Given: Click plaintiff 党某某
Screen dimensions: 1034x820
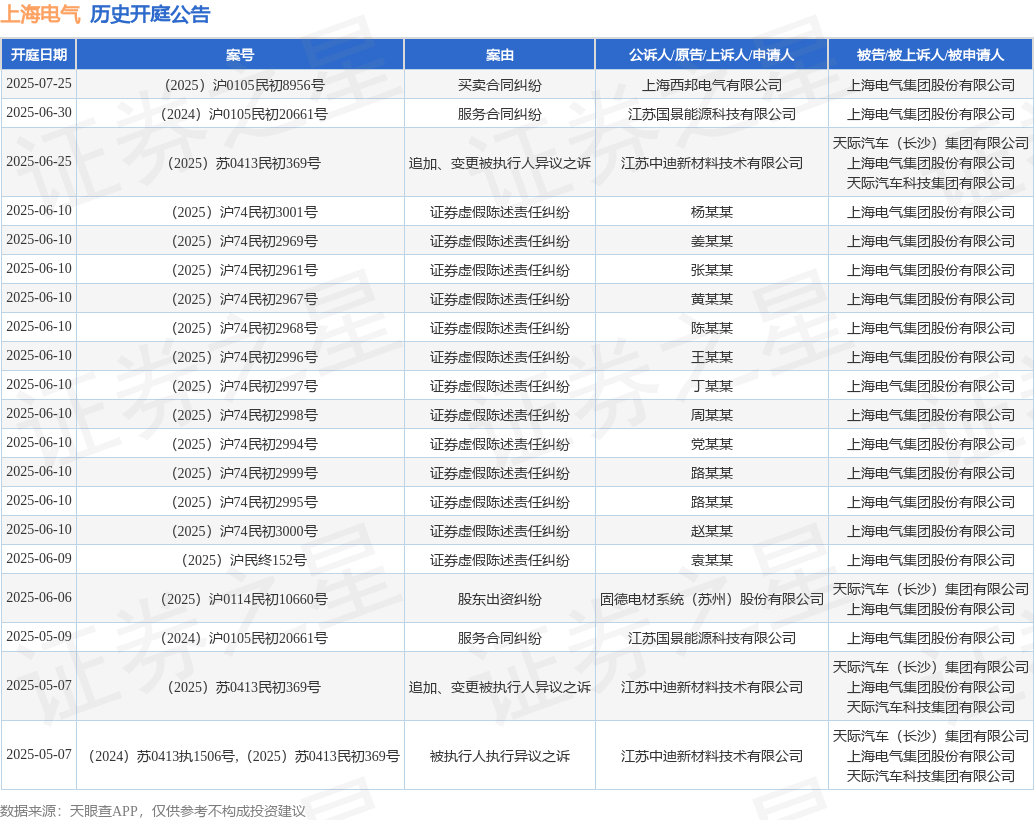Looking at the screenshot, I should coord(712,445).
